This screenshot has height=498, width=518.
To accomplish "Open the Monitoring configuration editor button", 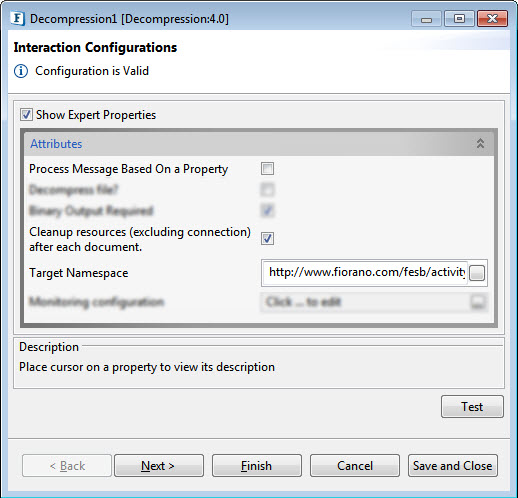I will pos(478,302).
